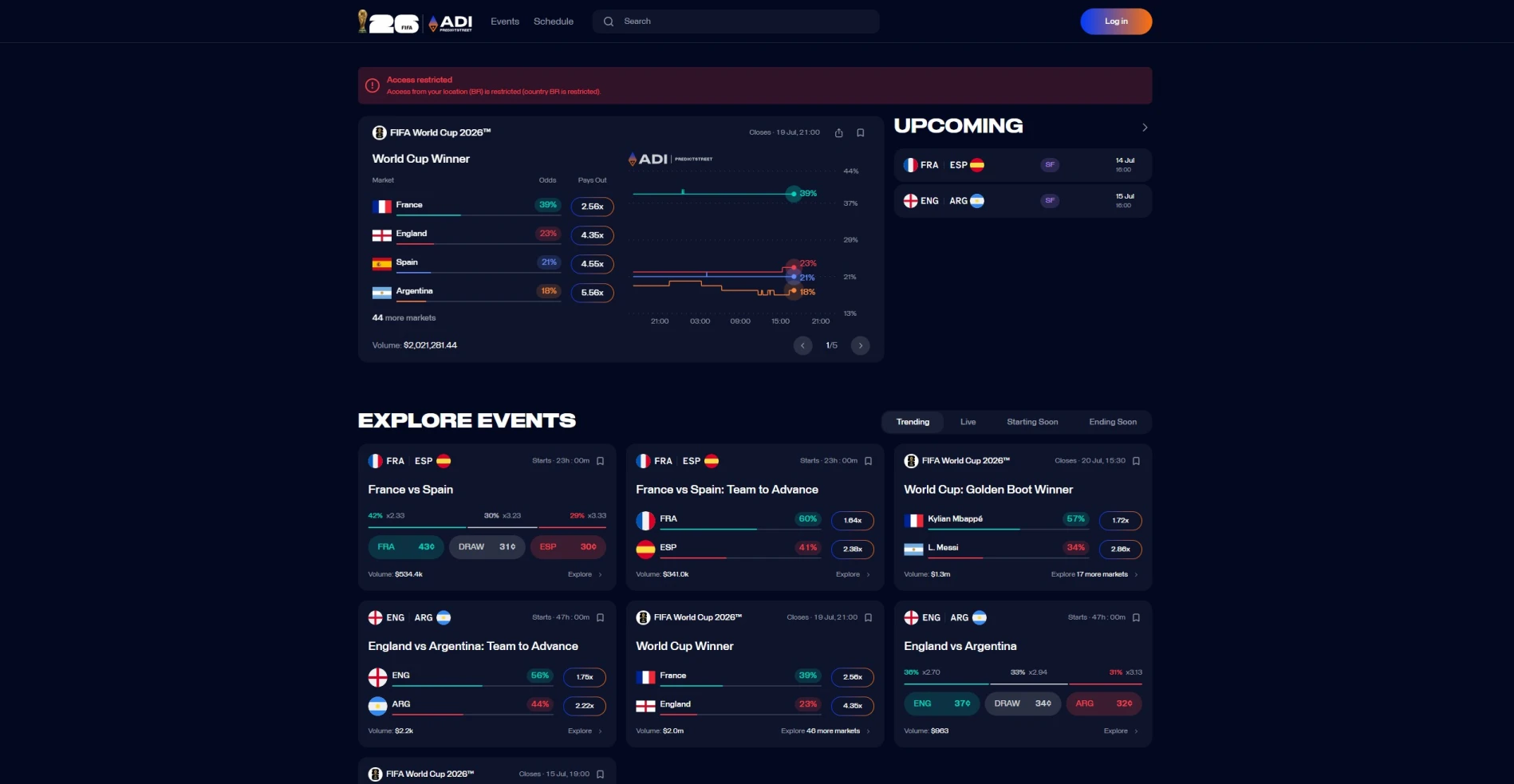Go to previous featured market slide
This screenshot has width=1514, height=784.
pos(802,345)
